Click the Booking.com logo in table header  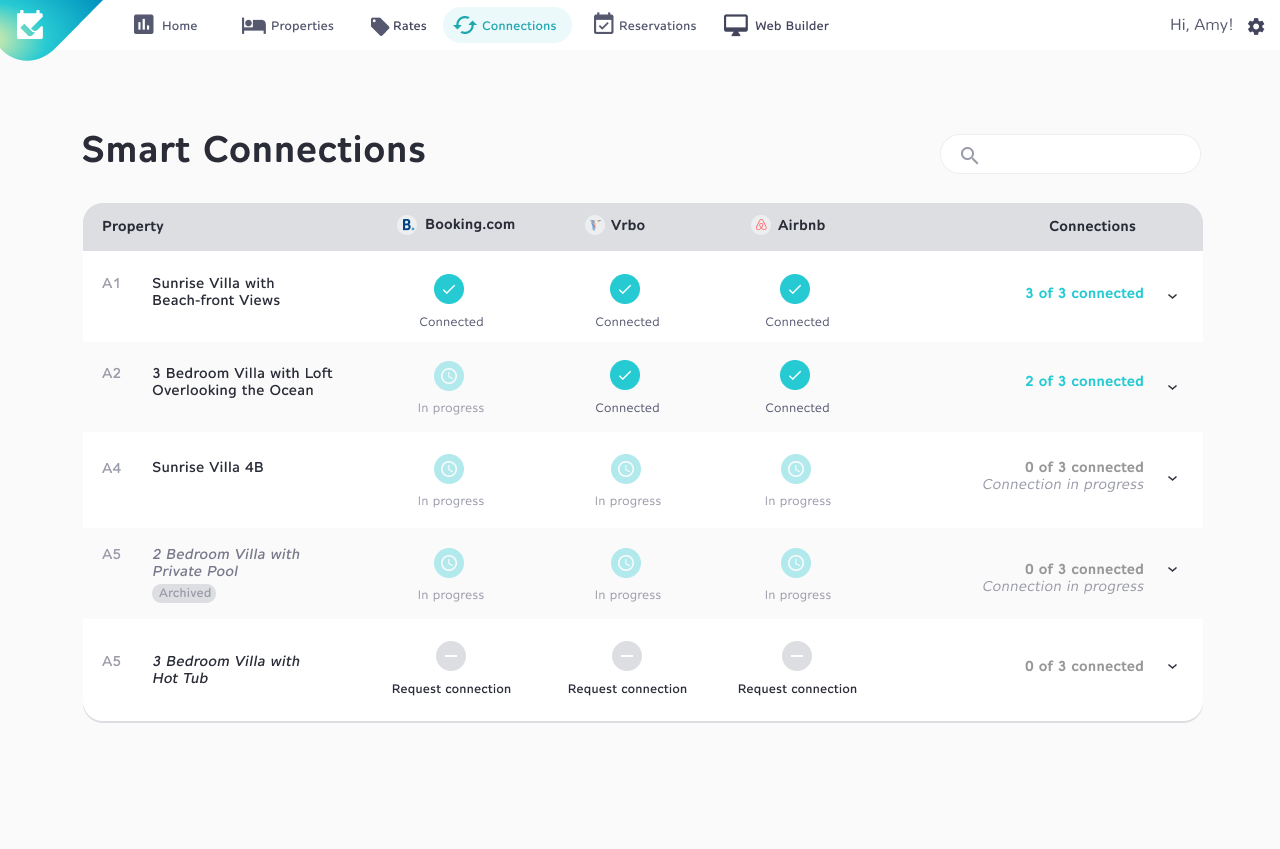407,225
